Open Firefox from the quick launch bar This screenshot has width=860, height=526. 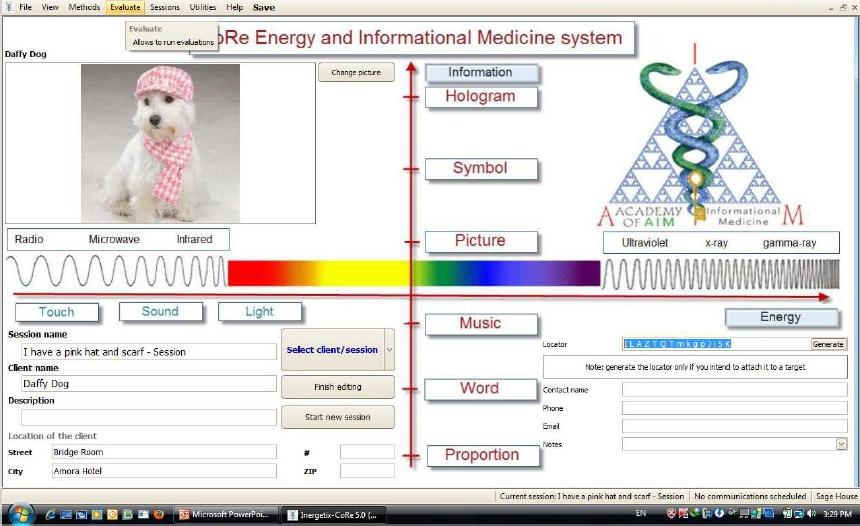coord(158,515)
